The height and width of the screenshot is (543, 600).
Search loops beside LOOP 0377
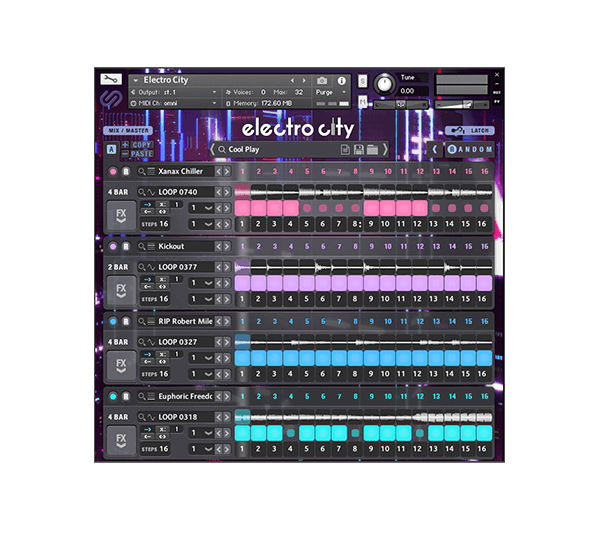(142, 267)
